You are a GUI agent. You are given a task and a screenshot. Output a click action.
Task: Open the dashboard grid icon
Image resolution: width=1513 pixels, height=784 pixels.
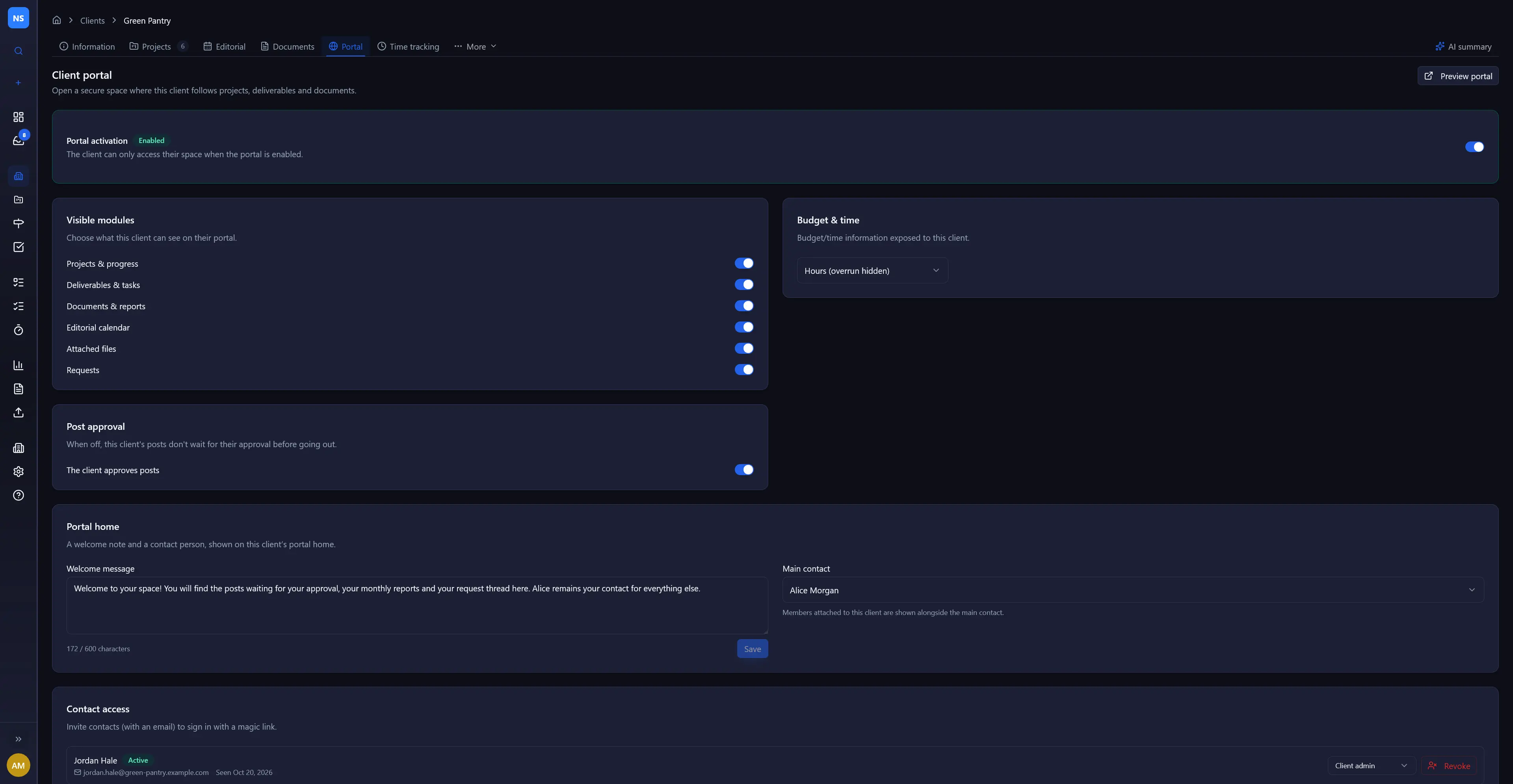tap(18, 117)
